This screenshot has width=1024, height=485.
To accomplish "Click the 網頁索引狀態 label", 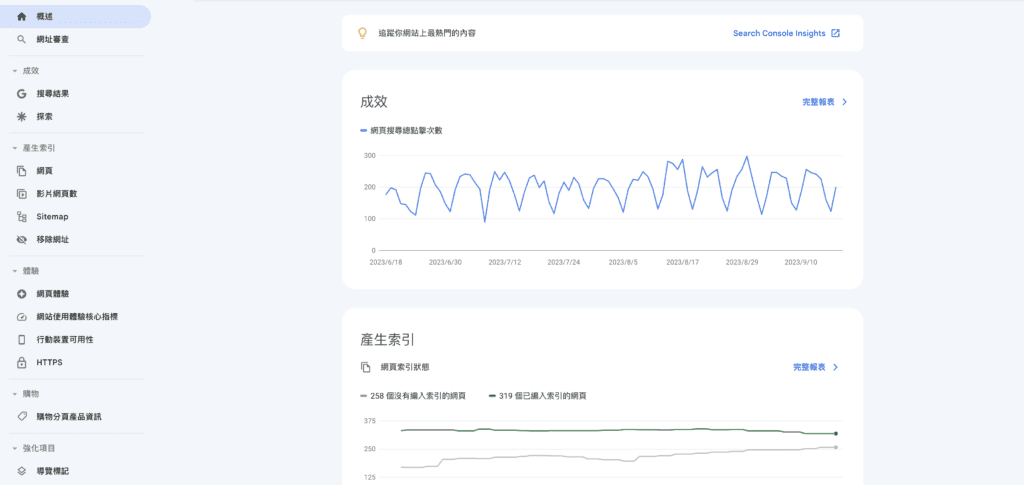I will click(x=405, y=368).
